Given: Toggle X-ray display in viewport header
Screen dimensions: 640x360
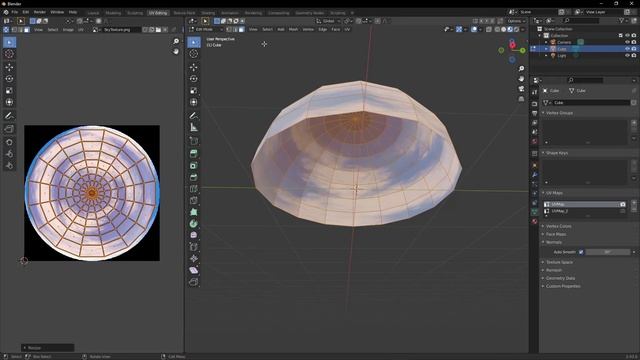Looking at the screenshot, I should (489, 29).
